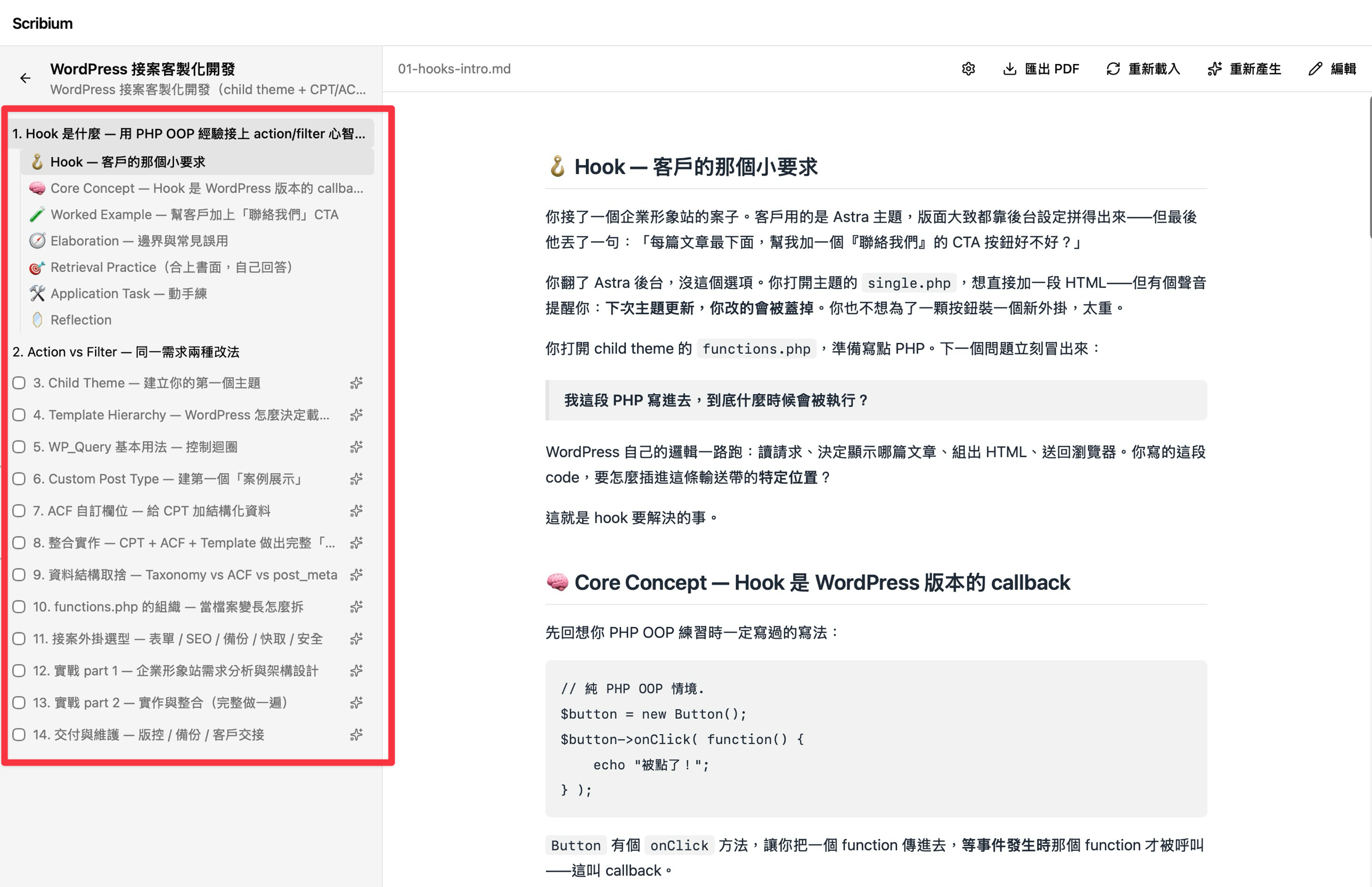Click the sparkle icon for 10. functions.php 的組織
Image resolution: width=1372 pixels, height=887 pixels.
tap(356, 606)
